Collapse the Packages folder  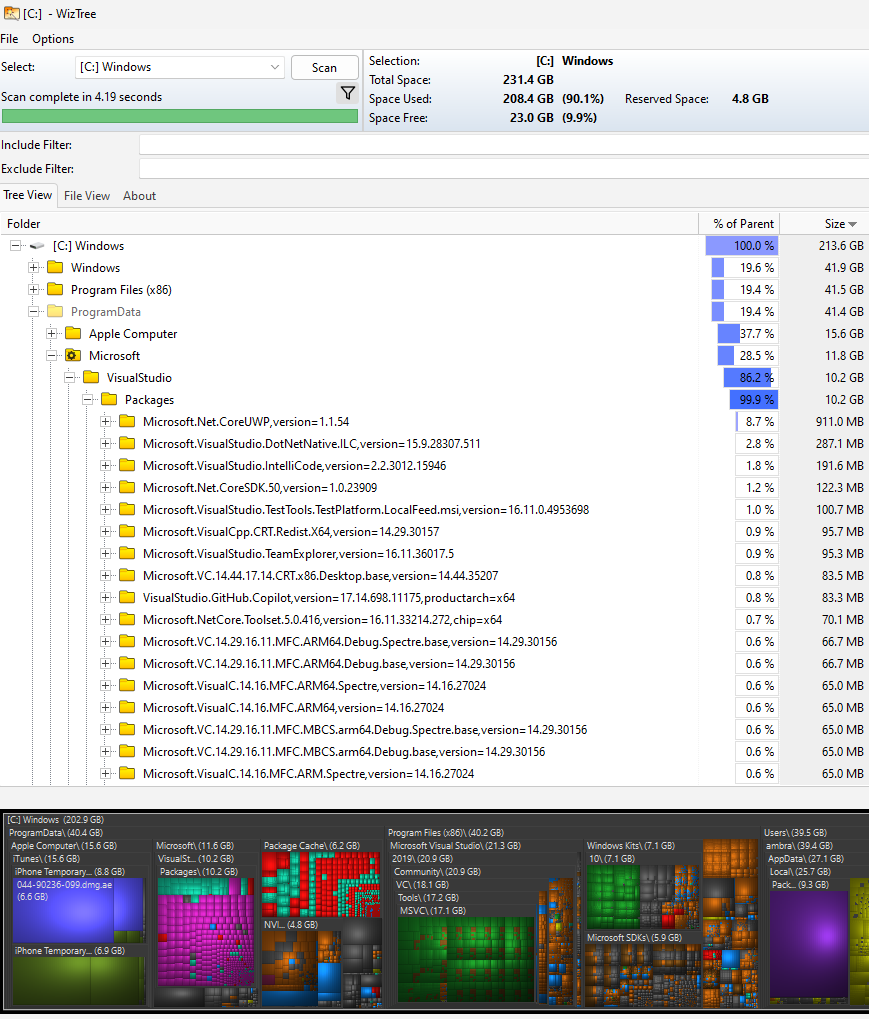pos(88,400)
